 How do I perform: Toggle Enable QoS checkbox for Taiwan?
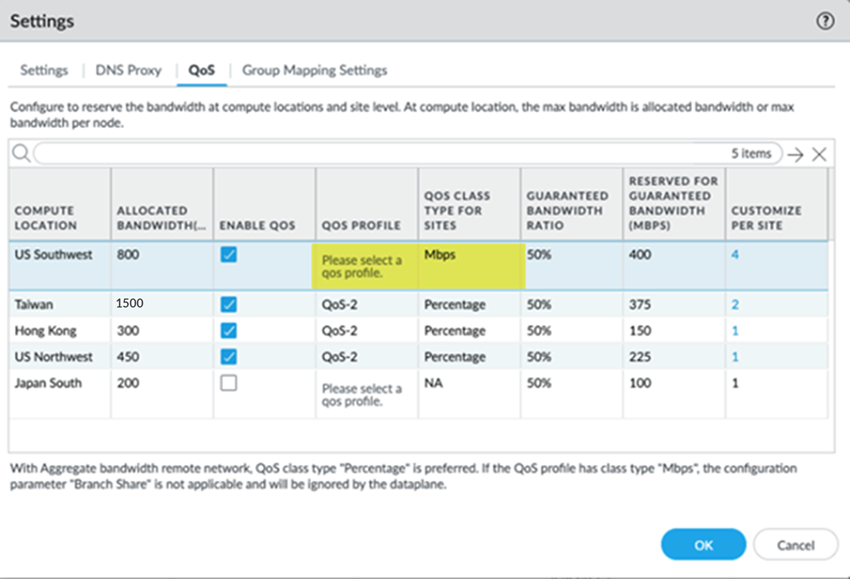coord(229,304)
